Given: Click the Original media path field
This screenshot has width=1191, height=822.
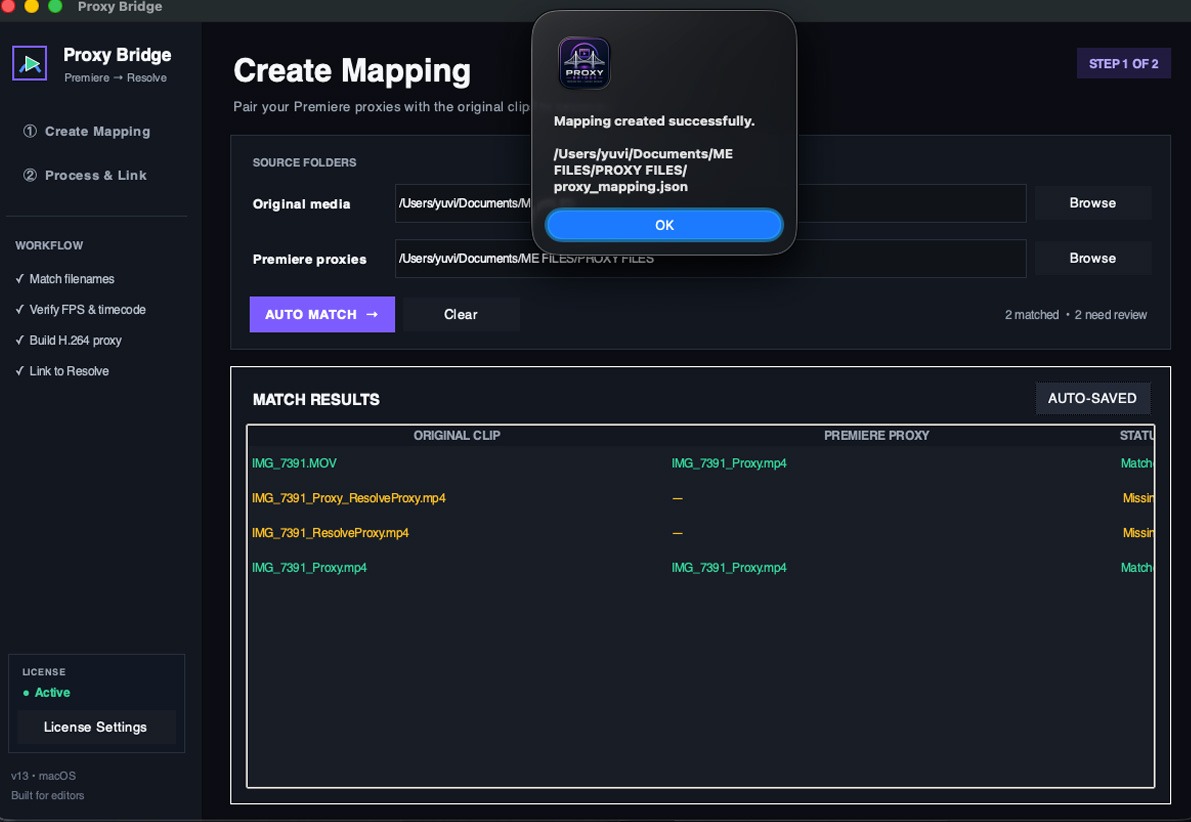Looking at the screenshot, I should (x=710, y=203).
